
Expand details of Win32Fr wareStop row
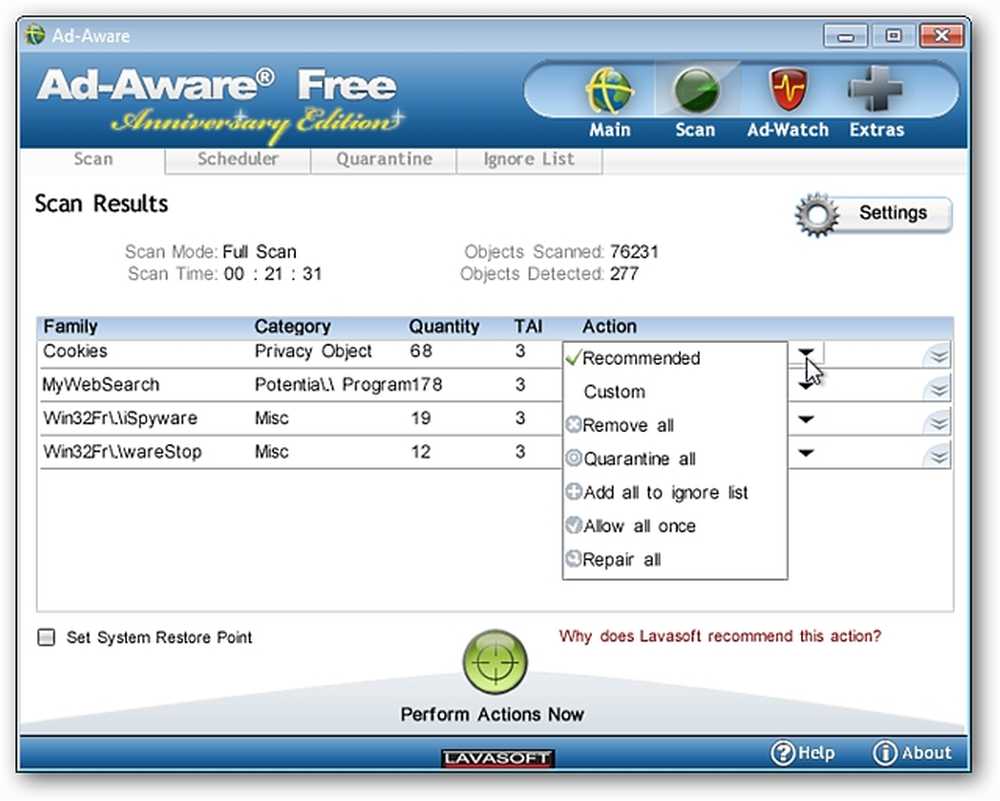click(938, 456)
